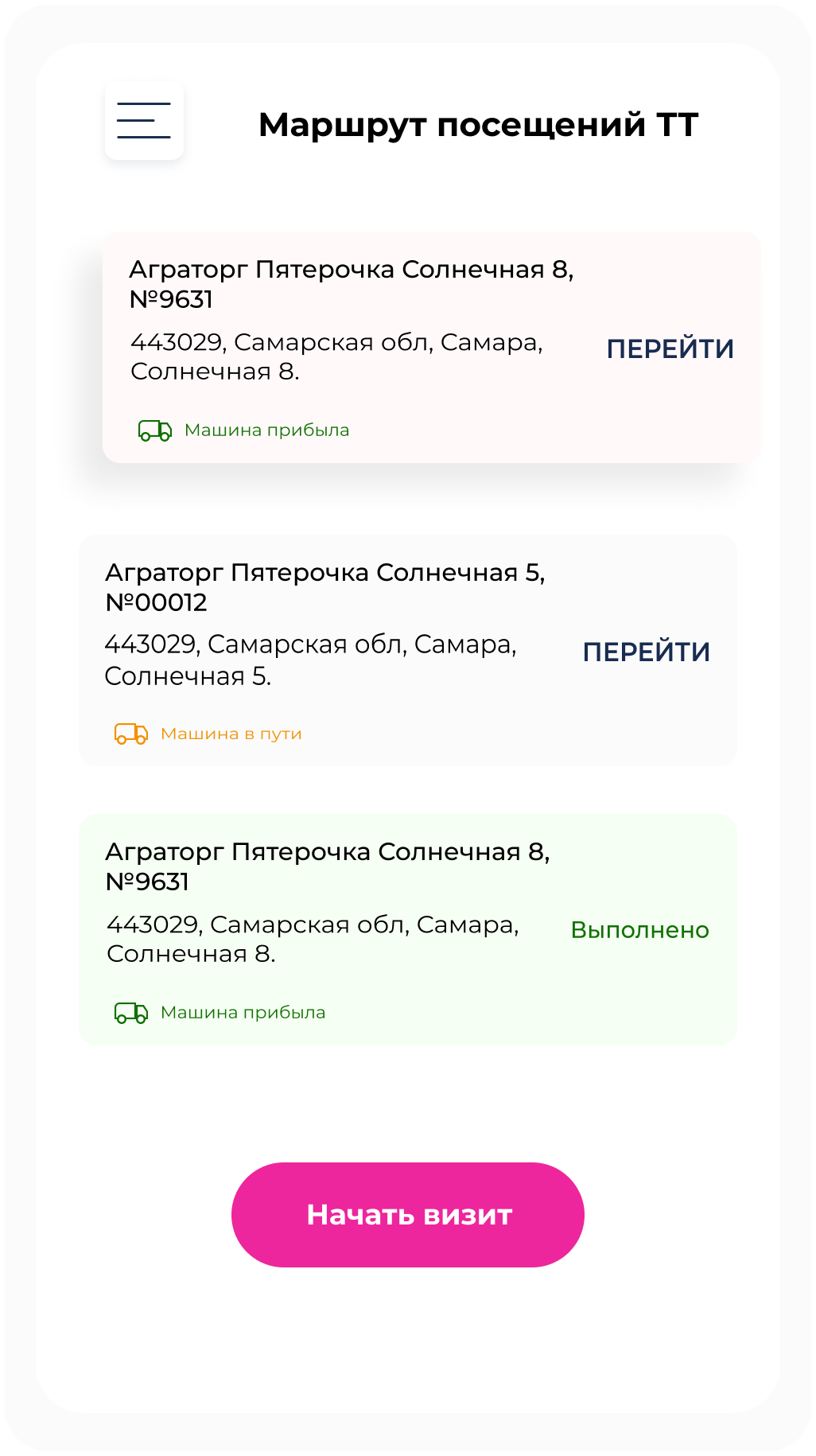Click the 'Машина прибыла' status on the top card
816x1456 pixels.
click(x=267, y=431)
